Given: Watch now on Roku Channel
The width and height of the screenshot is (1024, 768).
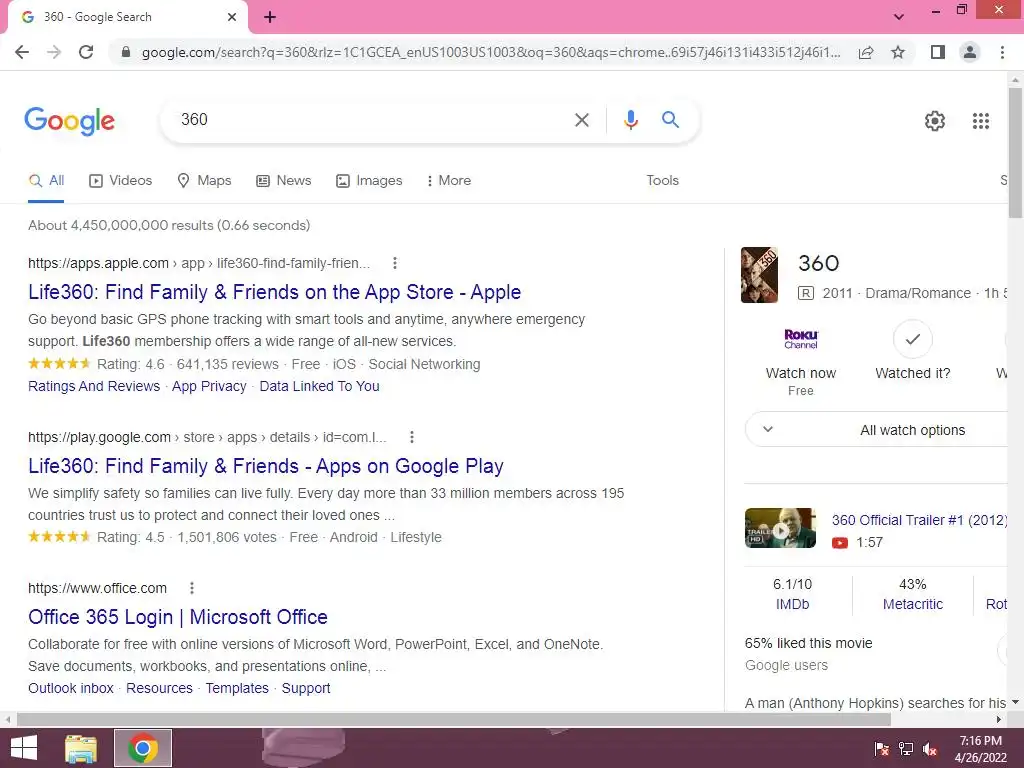Looking at the screenshot, I should coord(801,360).
